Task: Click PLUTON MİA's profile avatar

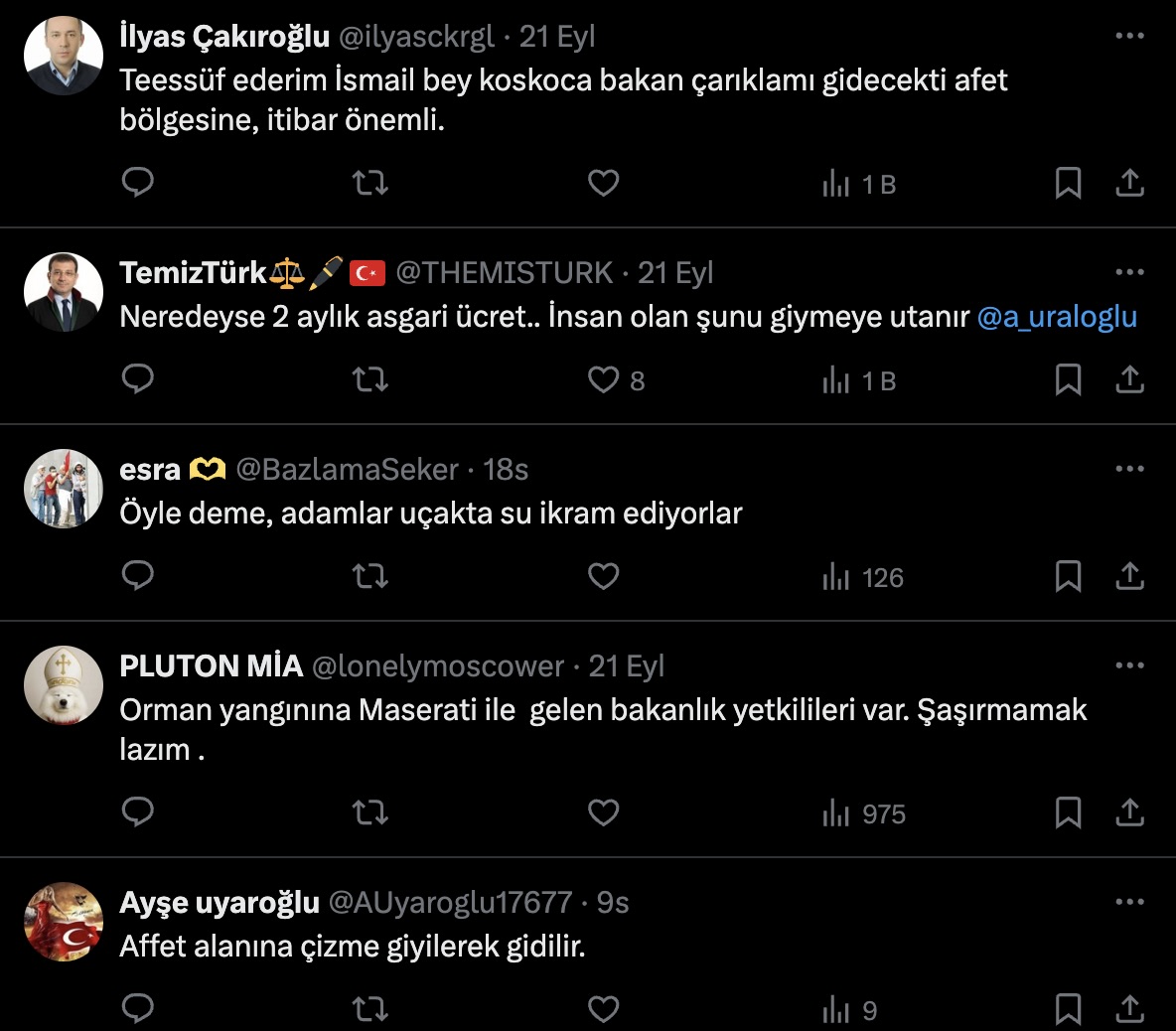Action: [64, 685]
